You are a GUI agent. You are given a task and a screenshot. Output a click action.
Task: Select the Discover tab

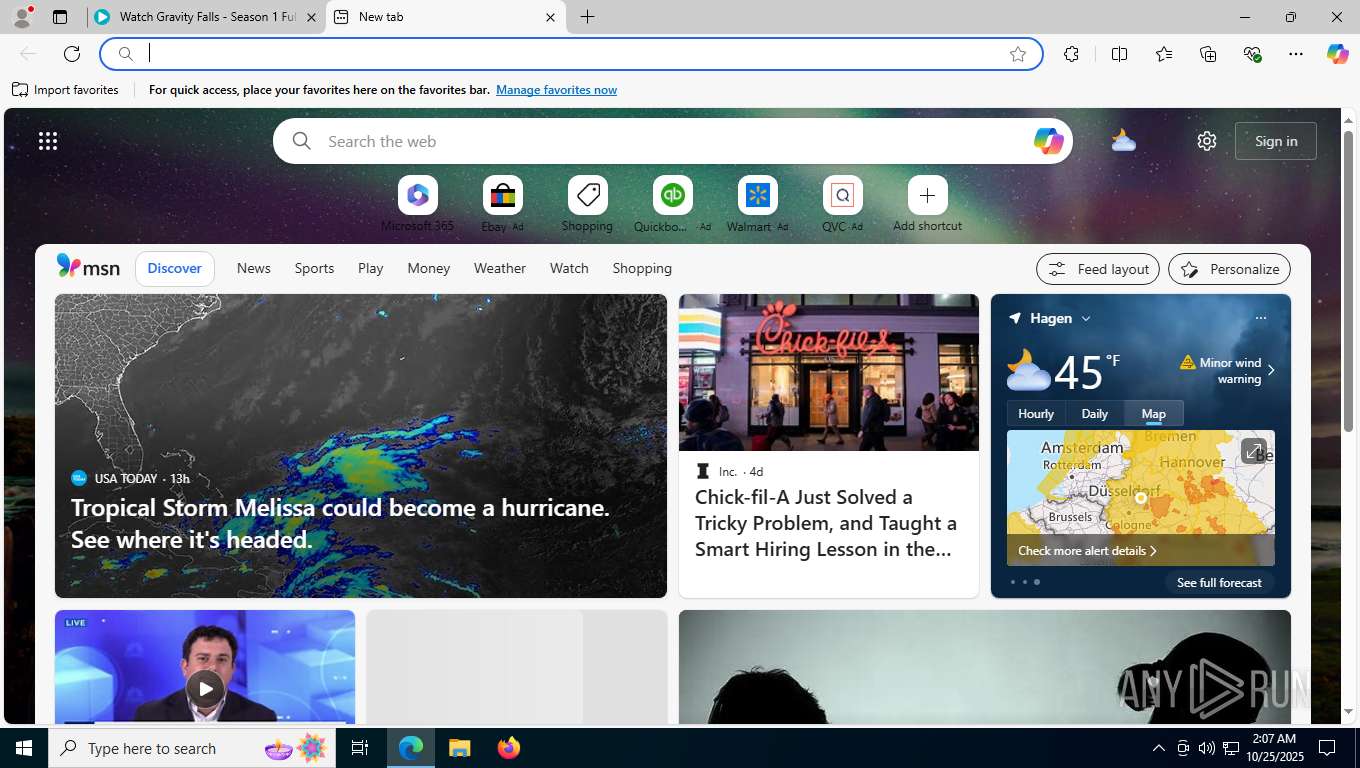point(175,268)
